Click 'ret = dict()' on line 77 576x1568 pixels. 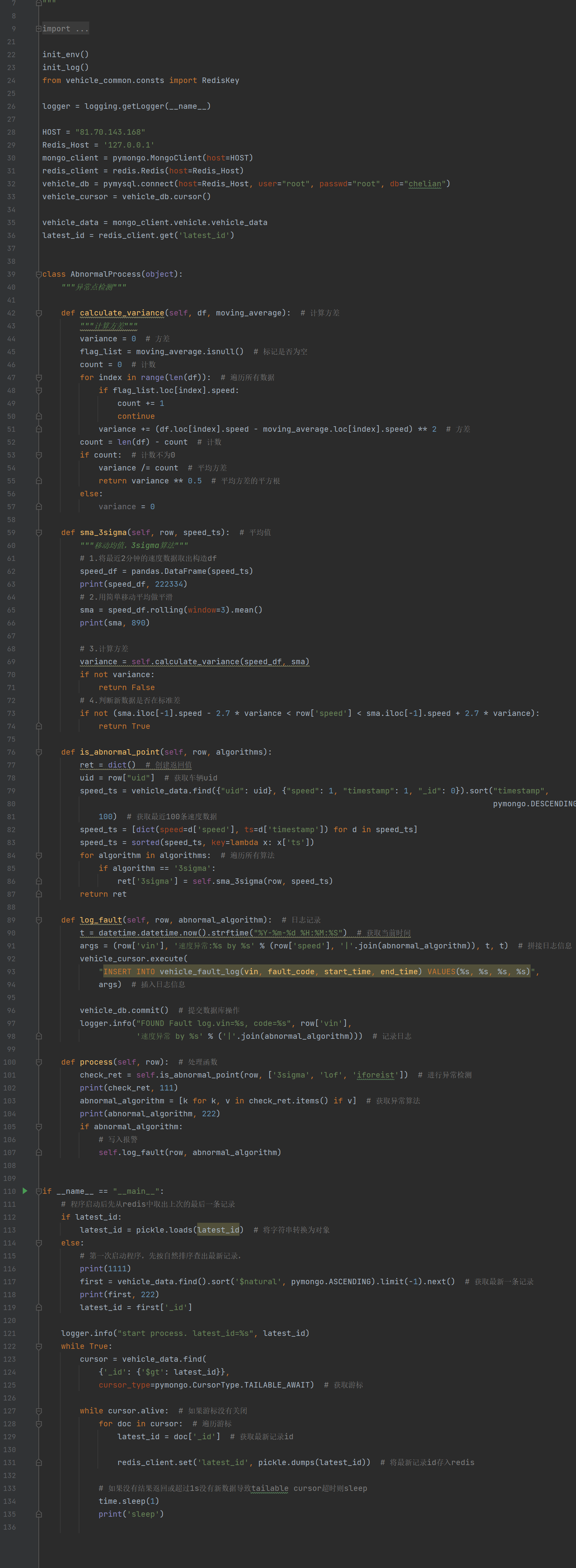coord(108,765)
